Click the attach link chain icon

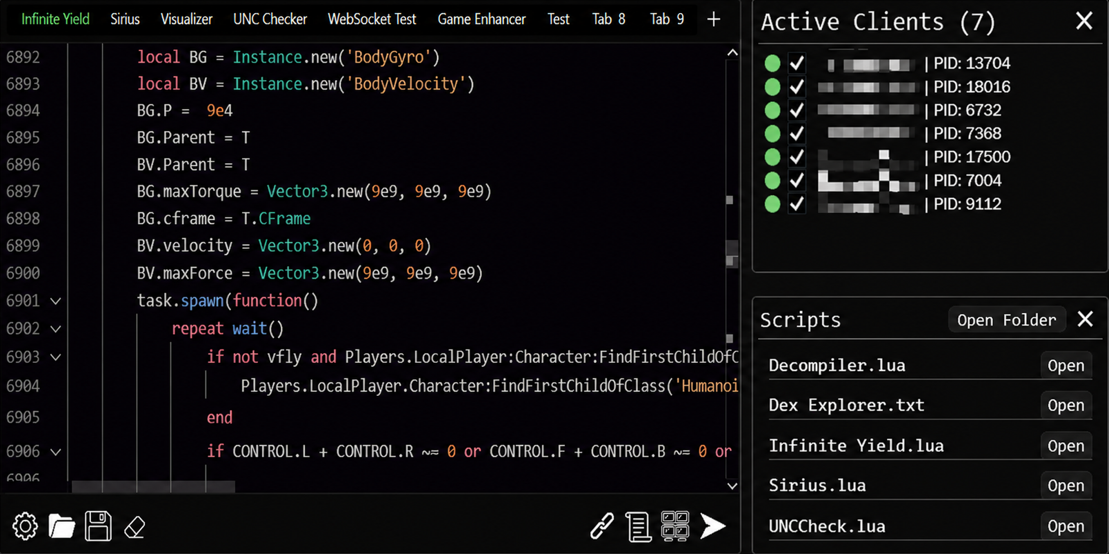(602, 526)
